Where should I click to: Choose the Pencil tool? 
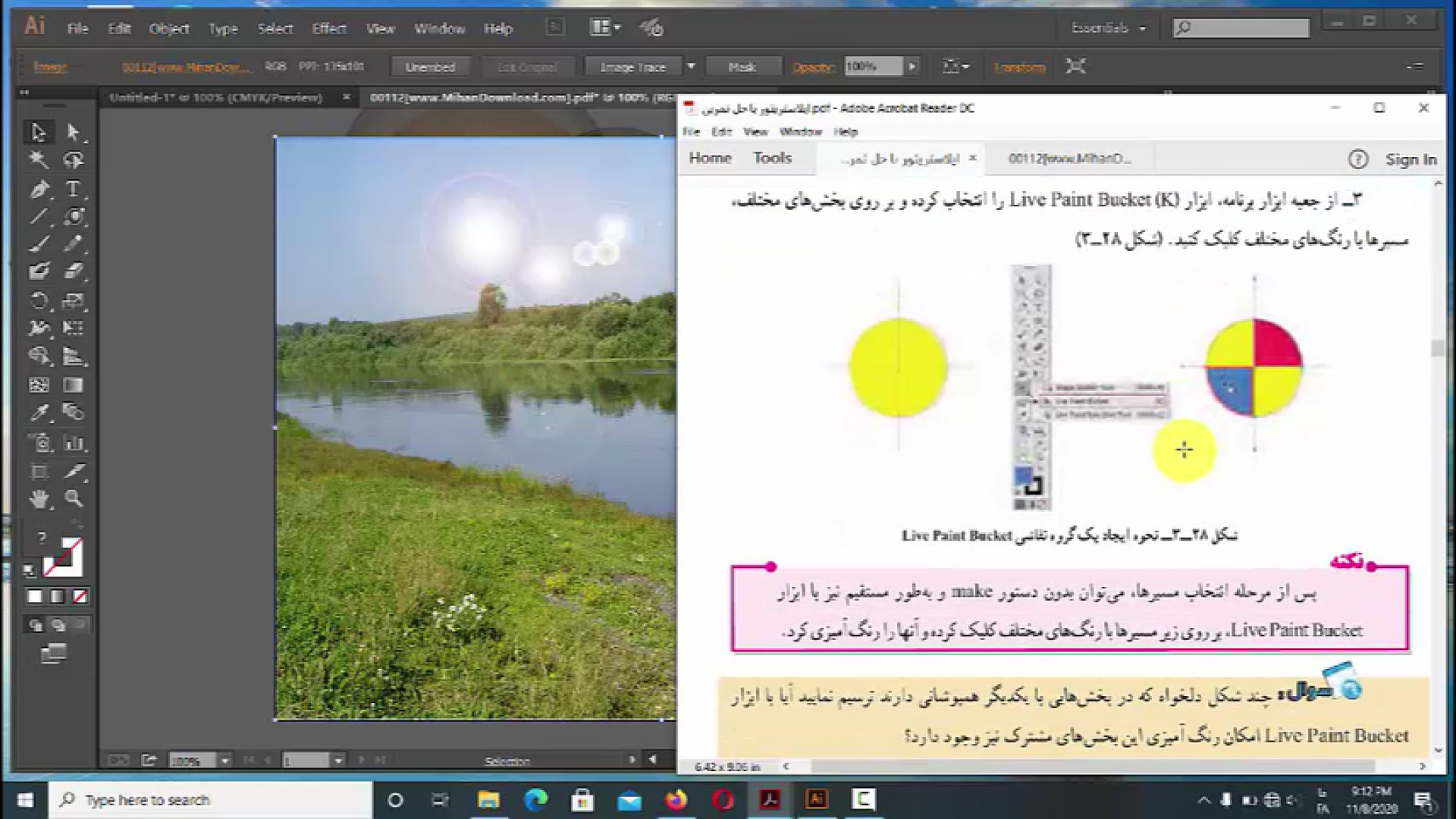[74, 244]
